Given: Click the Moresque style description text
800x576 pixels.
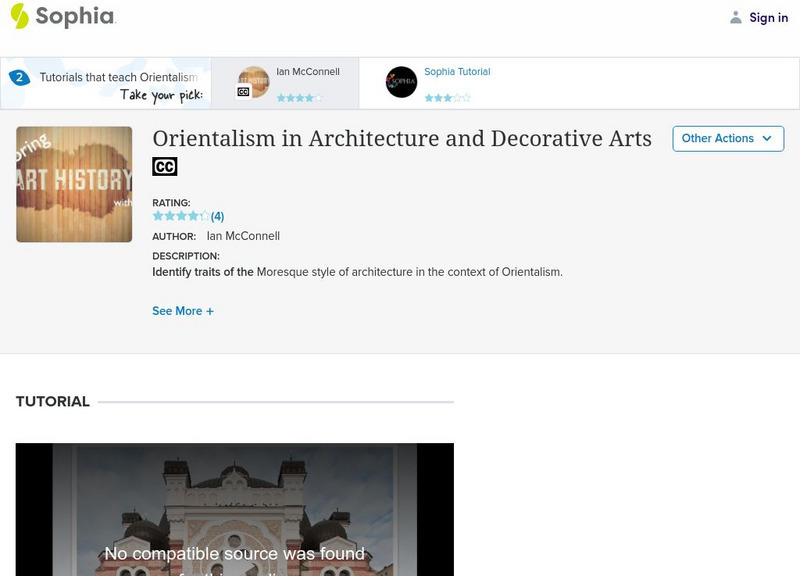Looking at the screenshot, I should 357,272.
